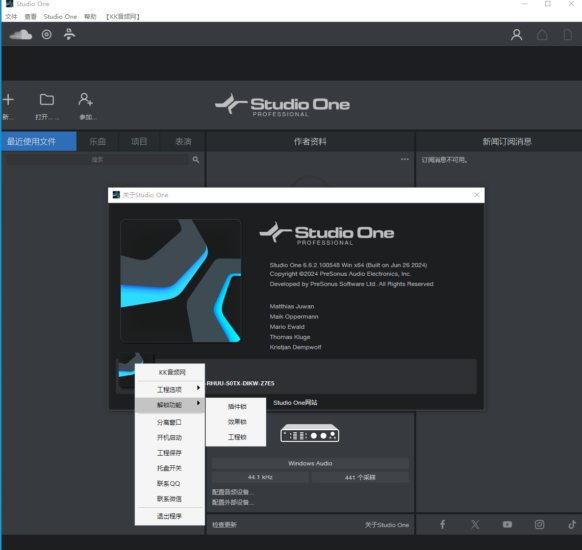This screenshot has width=582, height=550.
Task: Open the 441 个采样 buffer size selector
Action: pos(360,477)
